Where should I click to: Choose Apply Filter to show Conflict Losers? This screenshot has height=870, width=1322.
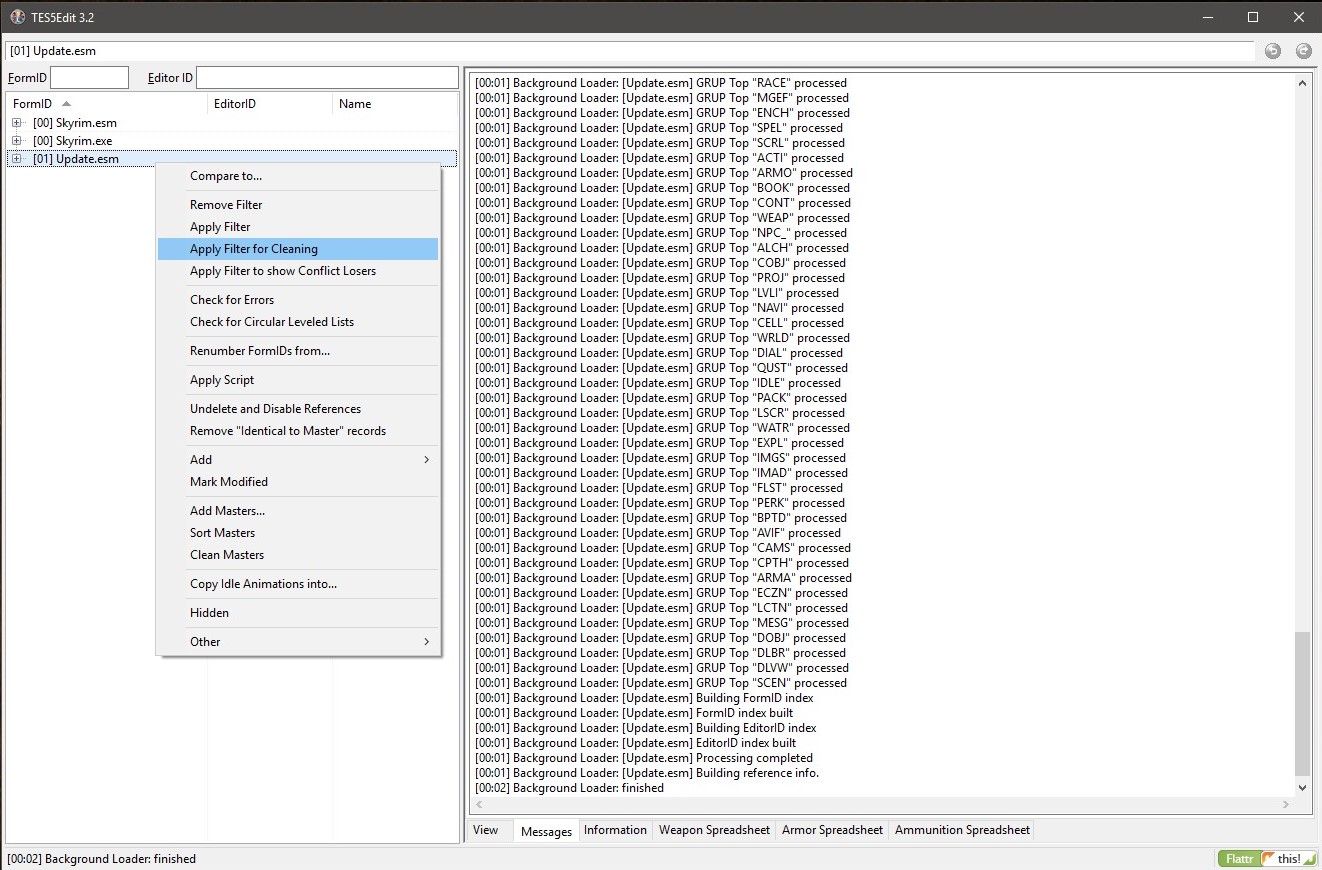(298, 271)
